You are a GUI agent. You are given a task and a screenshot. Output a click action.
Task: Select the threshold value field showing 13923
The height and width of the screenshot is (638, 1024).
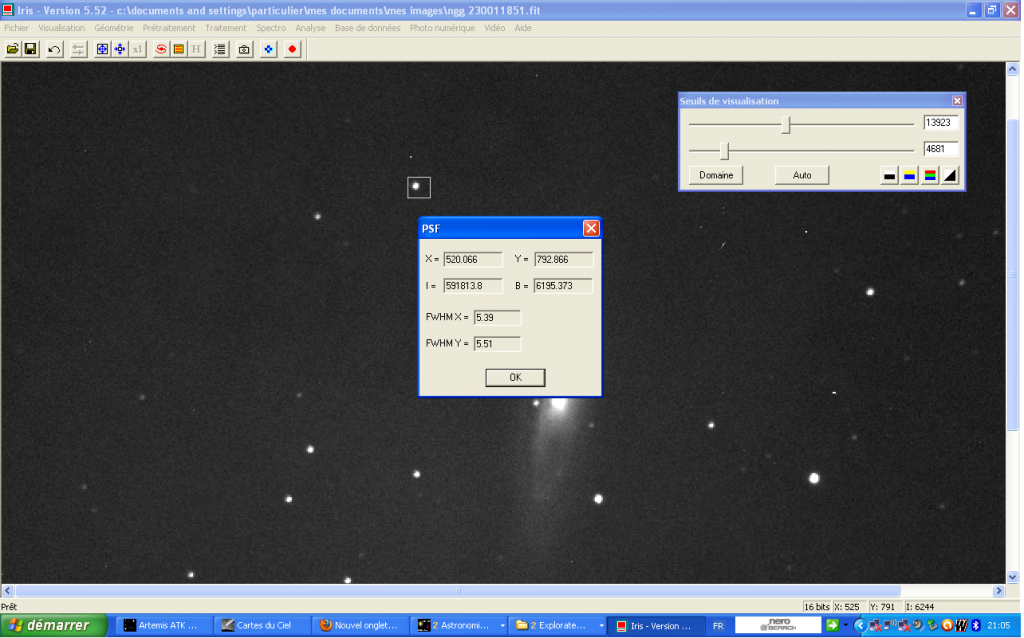tap(941, 122)
